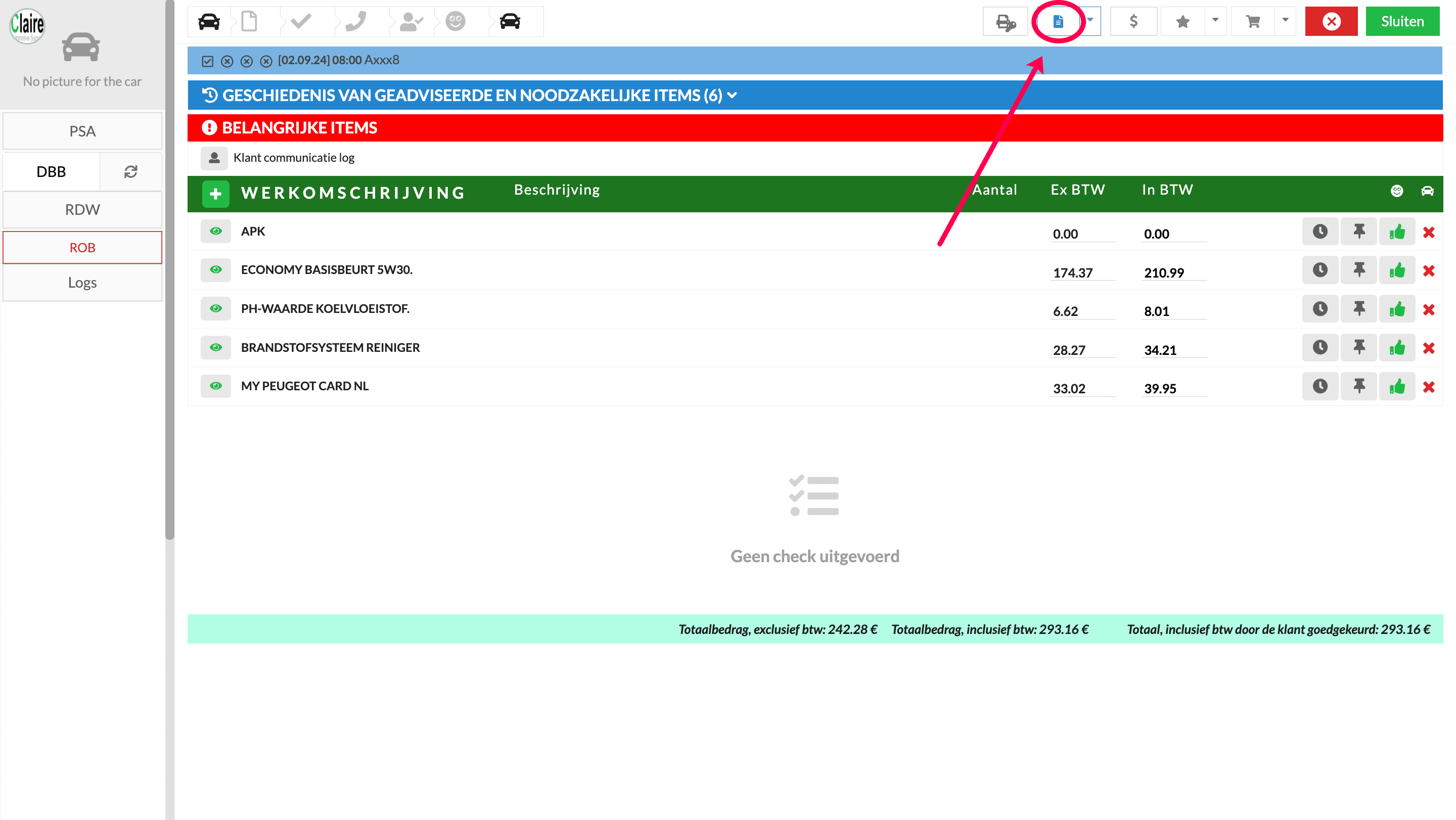Click the car icon in the workflow steps

209,21
